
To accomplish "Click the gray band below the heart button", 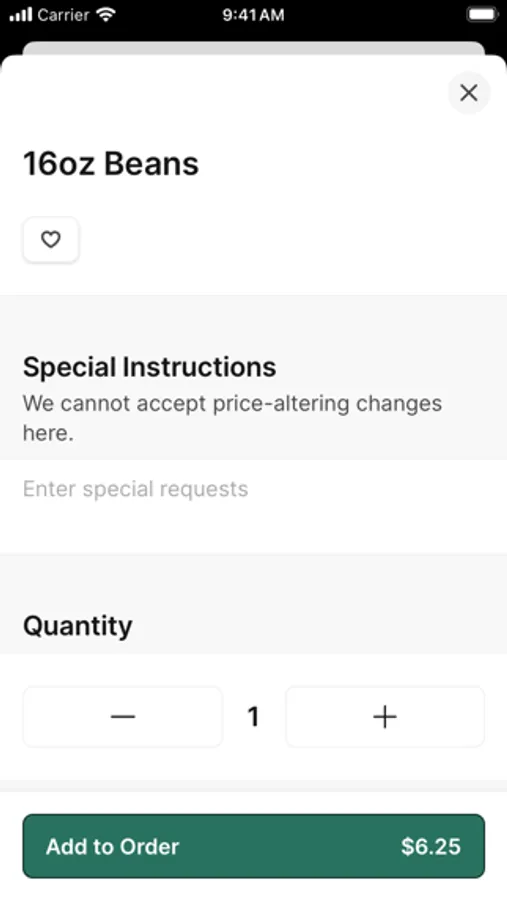I will pyautogui.click(x=253, y=321).
